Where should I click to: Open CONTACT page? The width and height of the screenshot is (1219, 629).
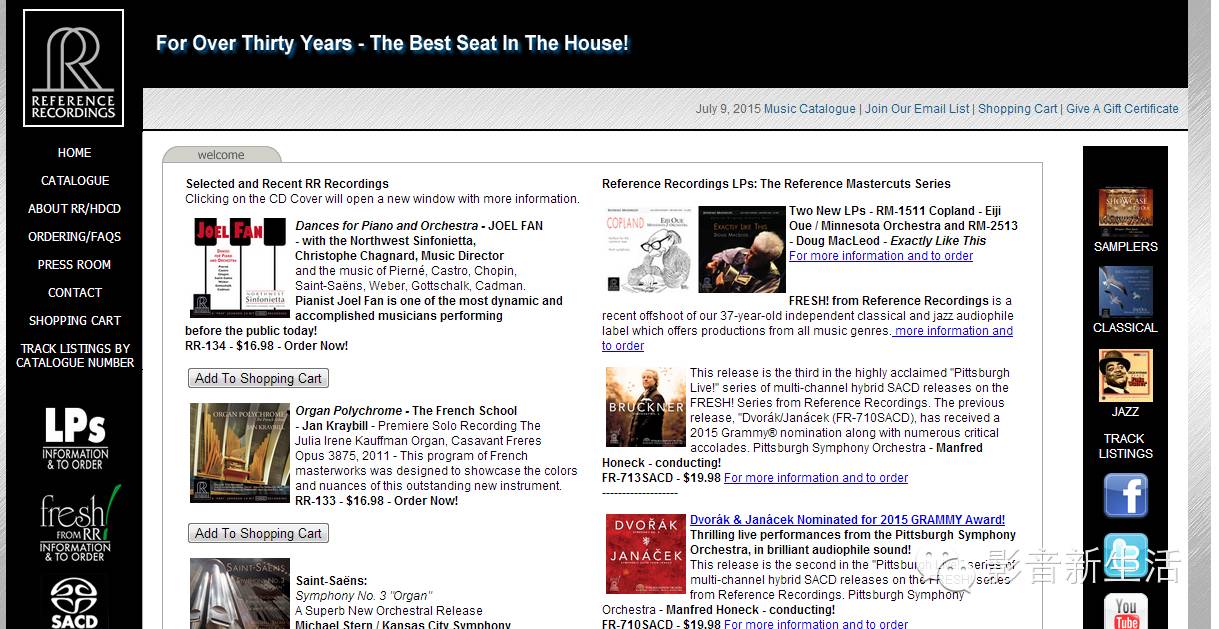pos(75,293)
